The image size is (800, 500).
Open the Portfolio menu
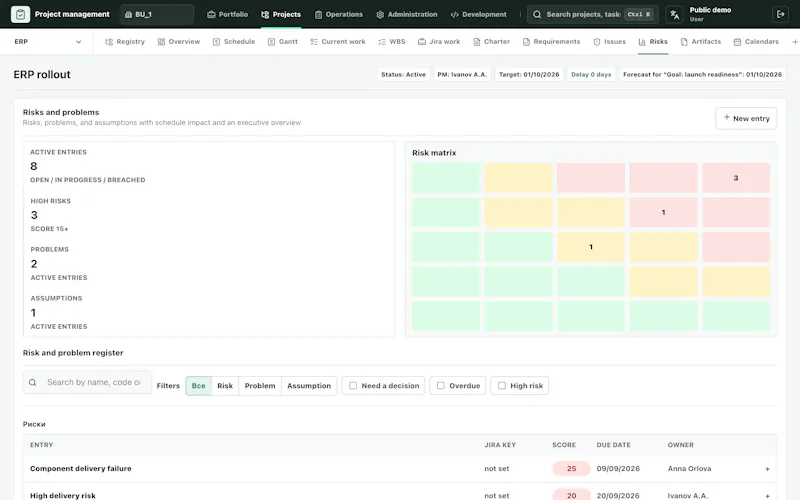coord(228,14)
